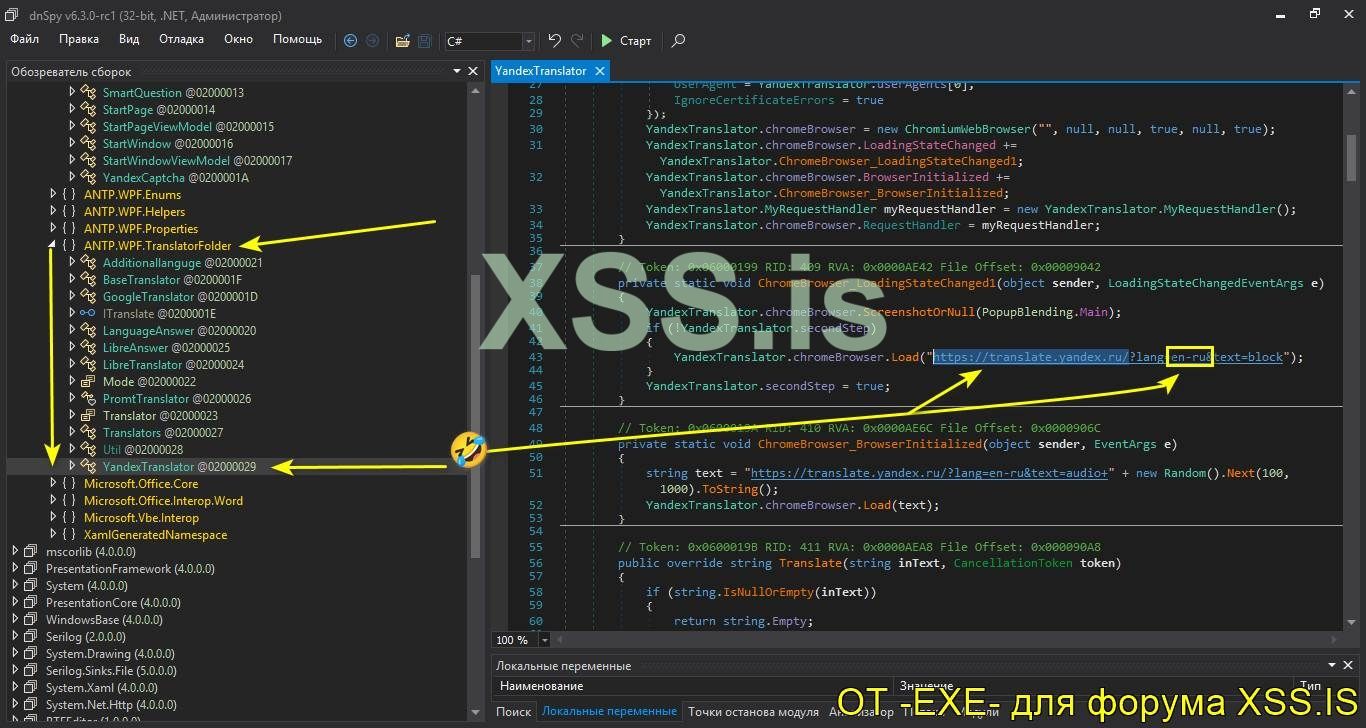Close the Обозреватель сборок panel
The image size is (1366, 728).
(473, 71)
